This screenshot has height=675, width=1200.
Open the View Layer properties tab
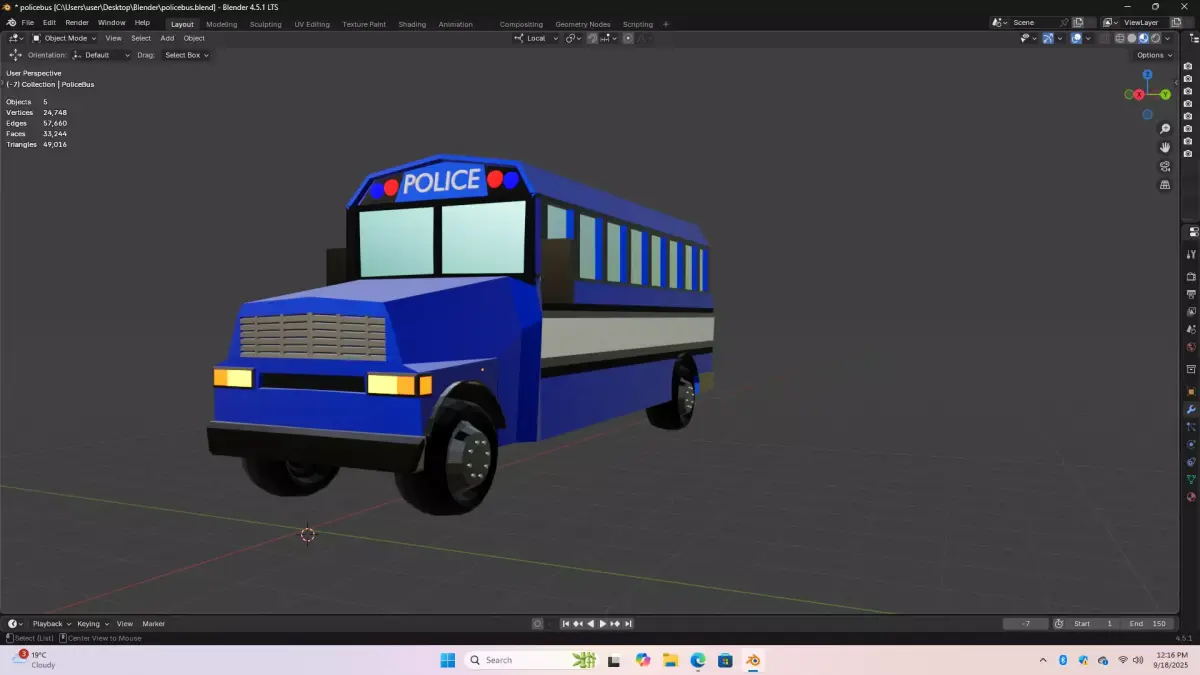1191,311
